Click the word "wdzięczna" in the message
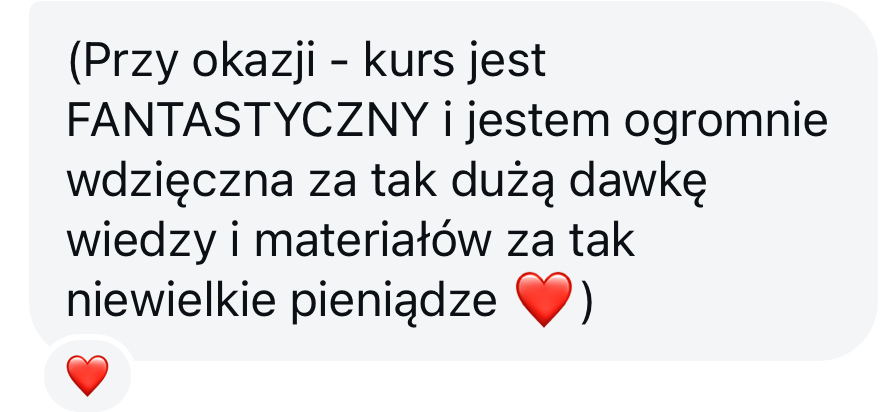Screen dimensions: 884x412 180,184
